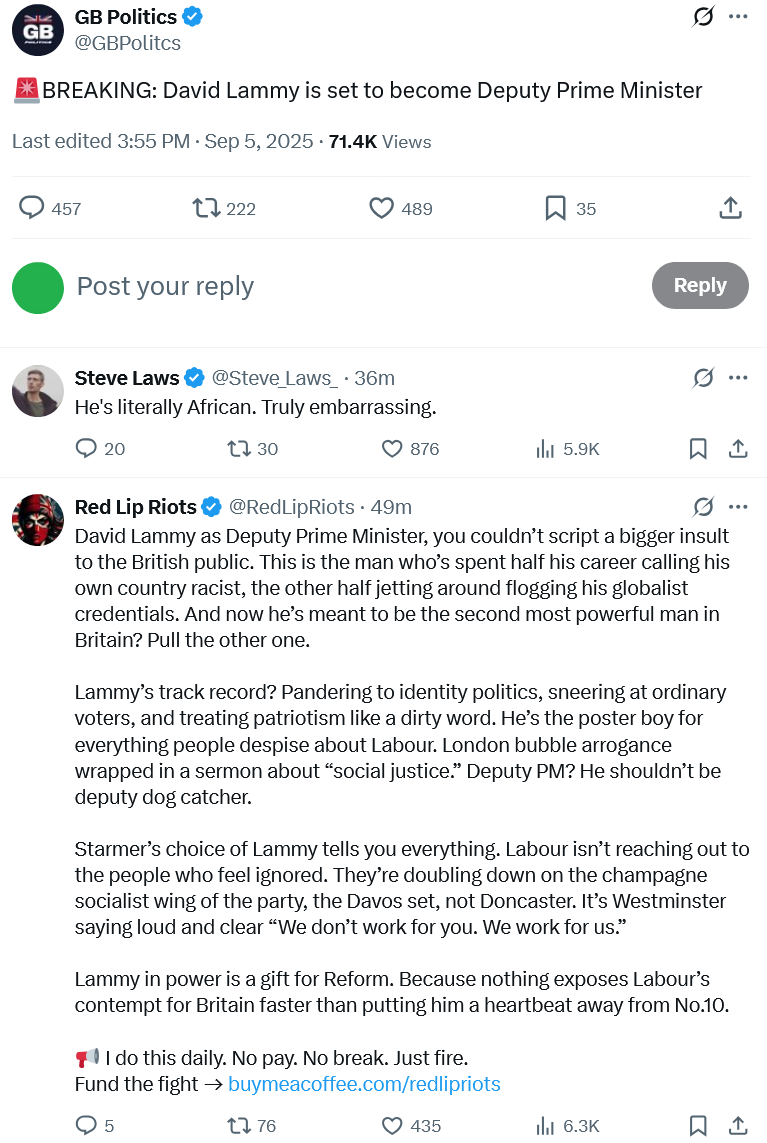Like the GB Politics main post

click(382, 208)
